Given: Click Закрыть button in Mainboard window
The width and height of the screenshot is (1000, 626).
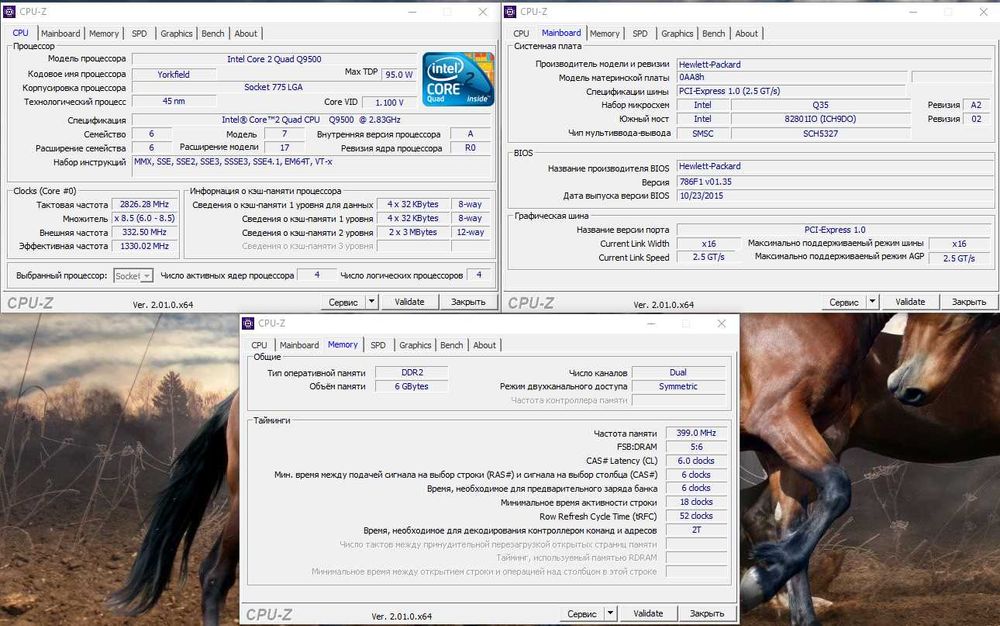Looking at the screenshot, I should click(969, 302).
